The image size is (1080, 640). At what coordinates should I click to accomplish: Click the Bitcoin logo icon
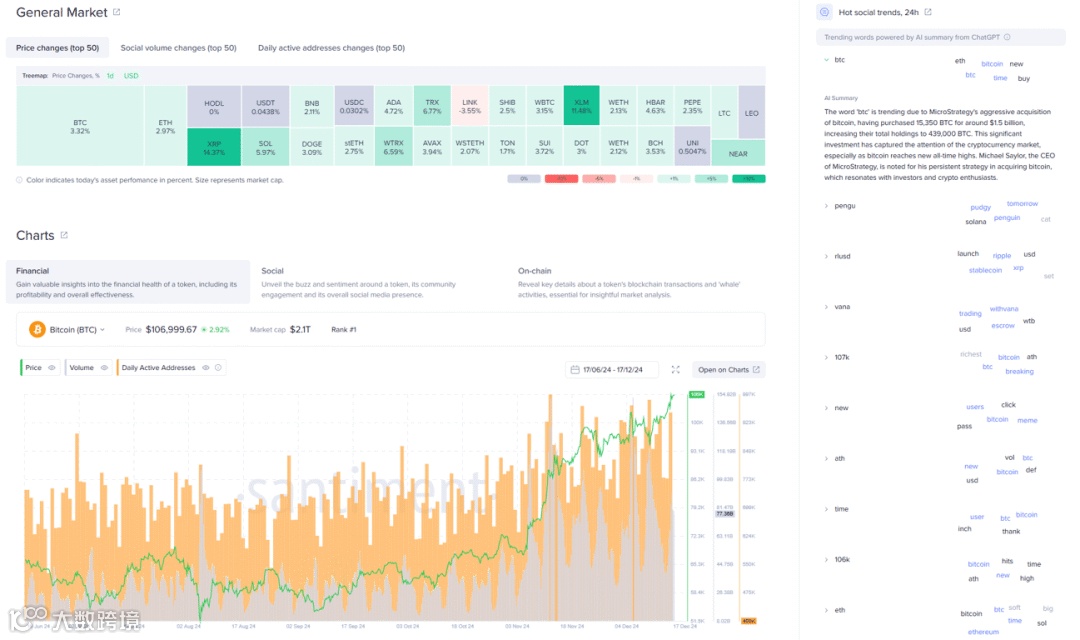tap(37, 330)
